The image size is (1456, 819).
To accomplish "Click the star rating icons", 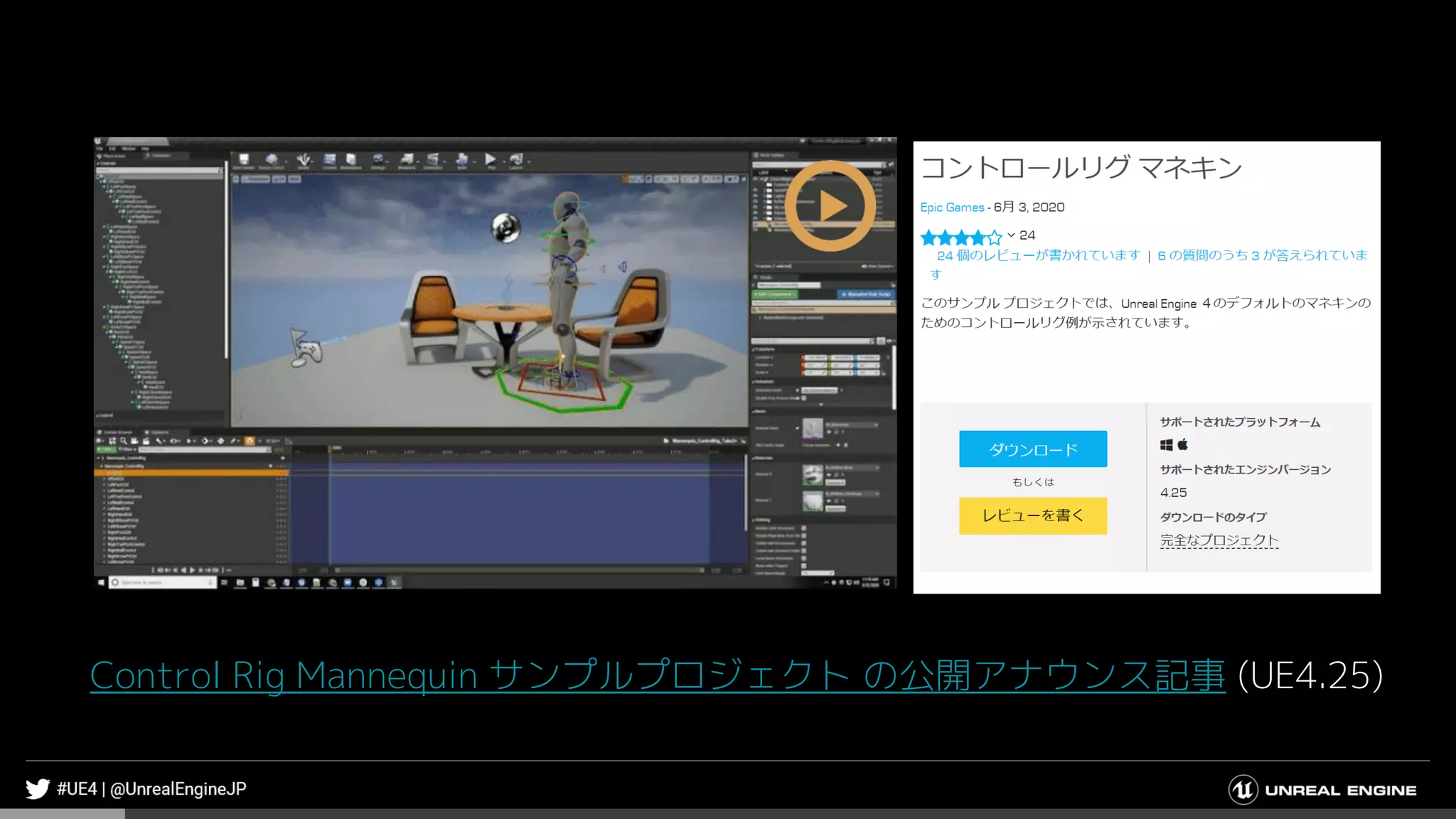I will click(x=961, y=237).
